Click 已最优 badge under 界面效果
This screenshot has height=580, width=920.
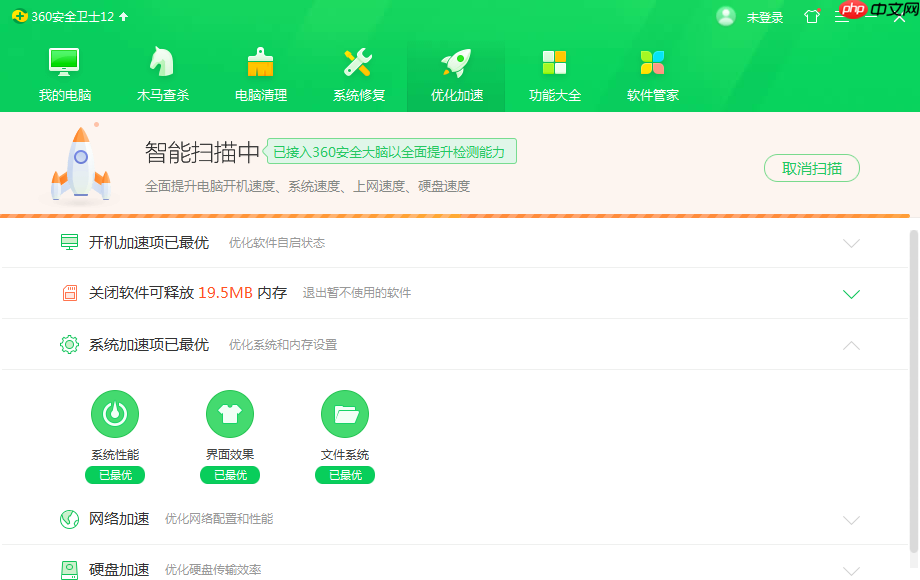[230, 475]
